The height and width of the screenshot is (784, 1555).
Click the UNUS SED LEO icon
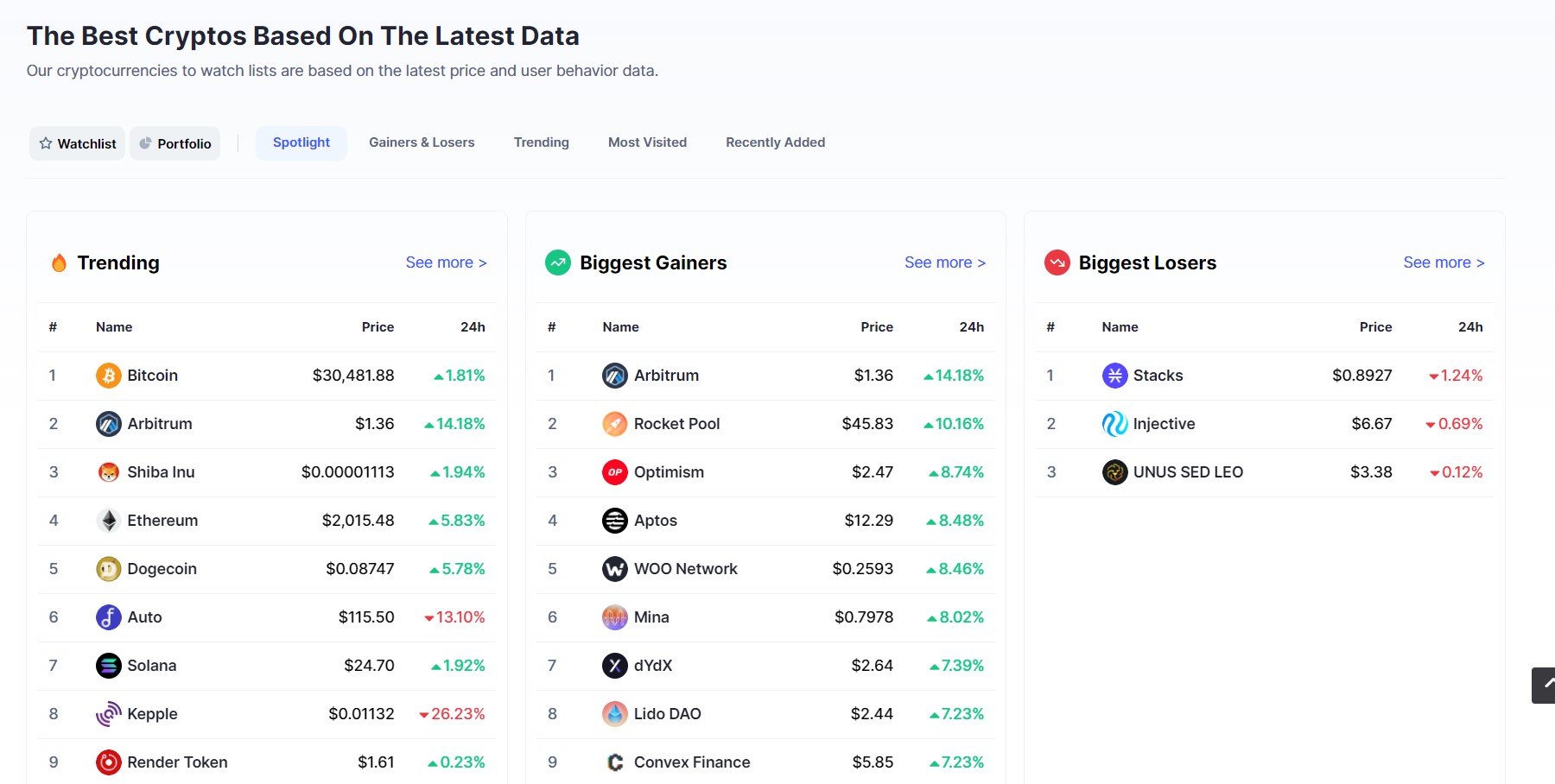tap(1114, 472)
